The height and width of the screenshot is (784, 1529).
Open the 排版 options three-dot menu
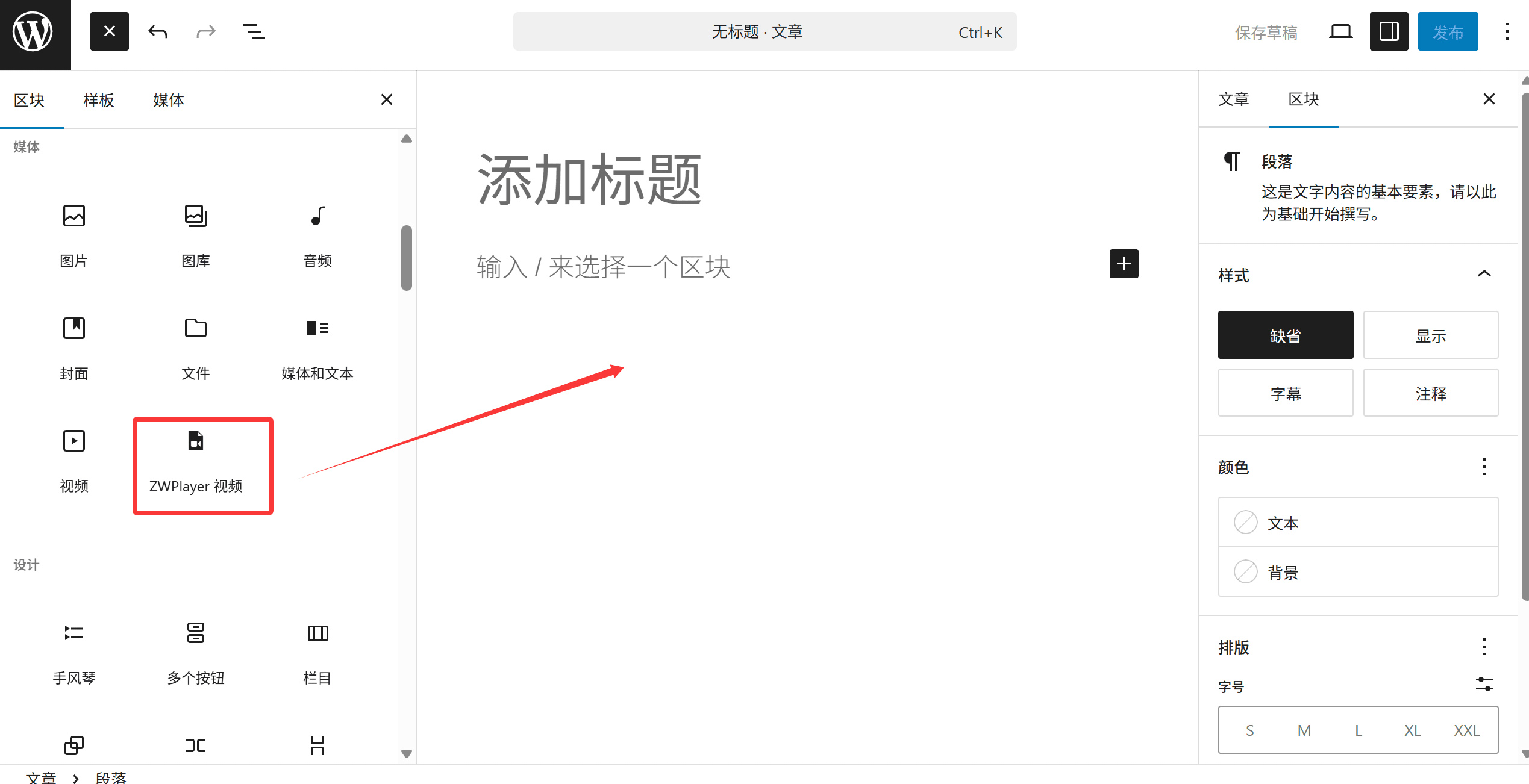(1484, 646)
